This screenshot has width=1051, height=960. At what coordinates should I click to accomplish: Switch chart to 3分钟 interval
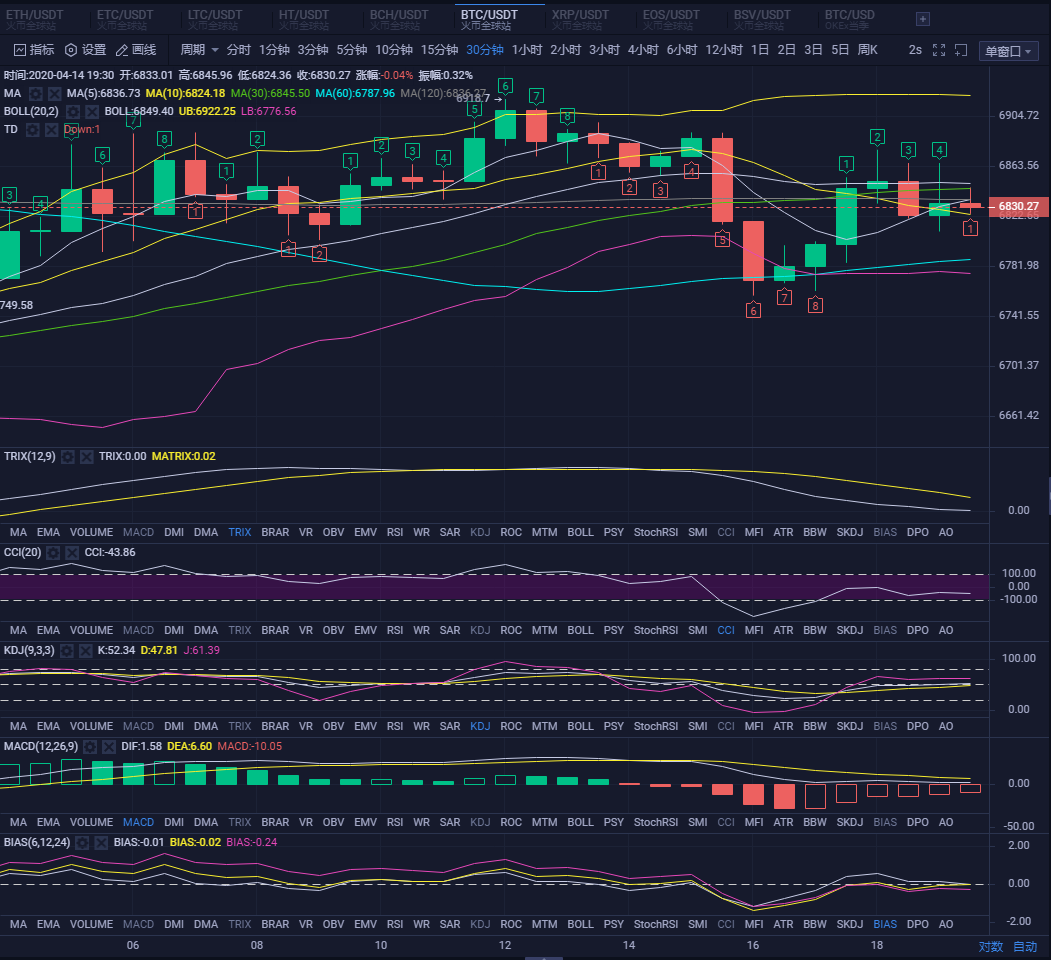312,50
